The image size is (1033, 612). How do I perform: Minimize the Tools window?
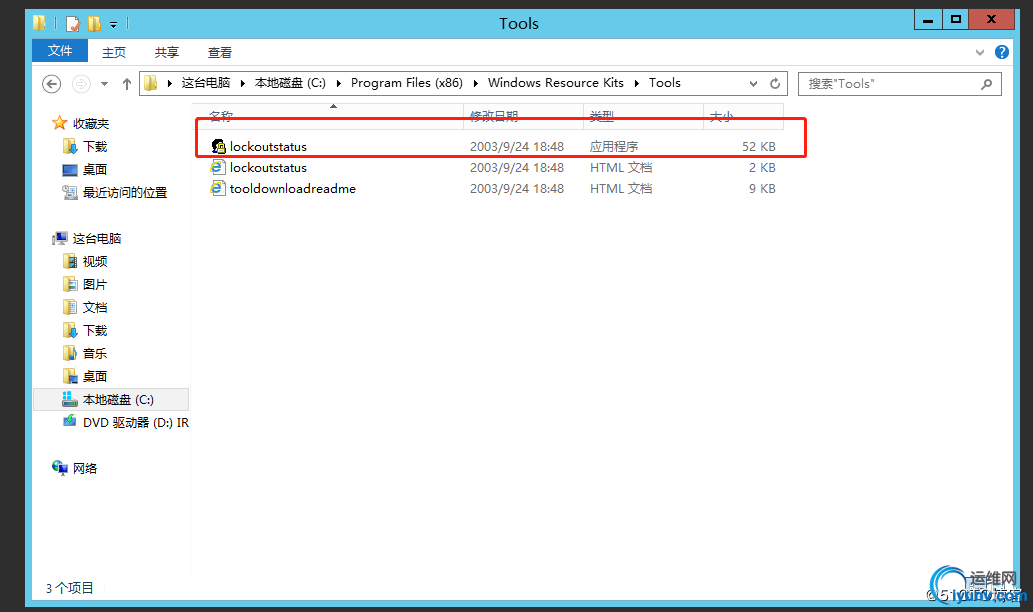coord(928,20)
